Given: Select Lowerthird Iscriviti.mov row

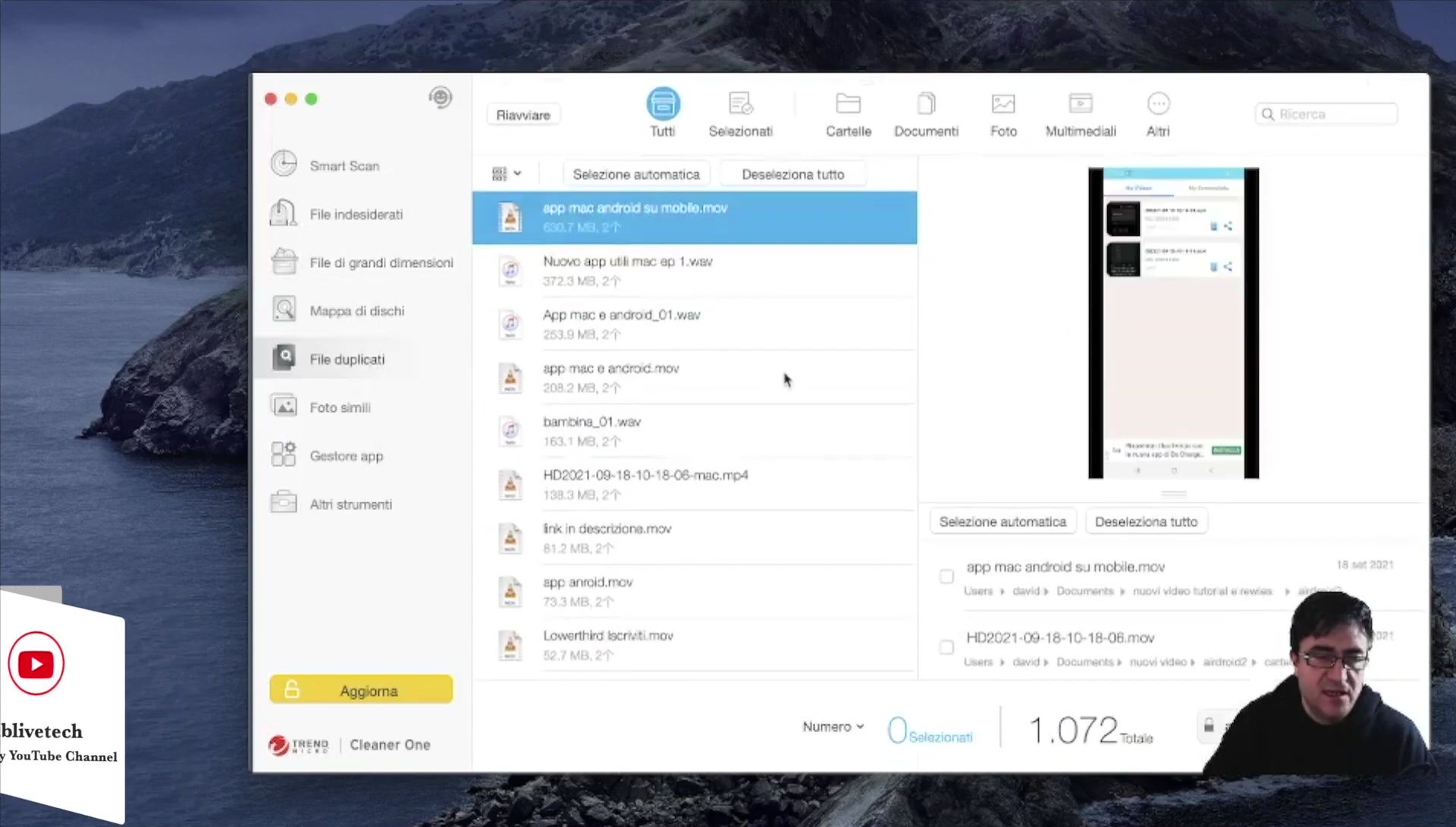Looking at the screenshot, I should [x=695, y=645].
